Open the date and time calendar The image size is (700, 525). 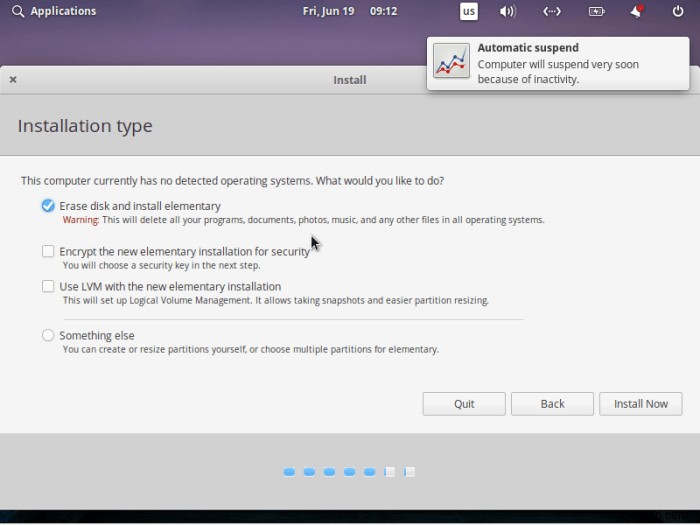[x=350, y=11]
